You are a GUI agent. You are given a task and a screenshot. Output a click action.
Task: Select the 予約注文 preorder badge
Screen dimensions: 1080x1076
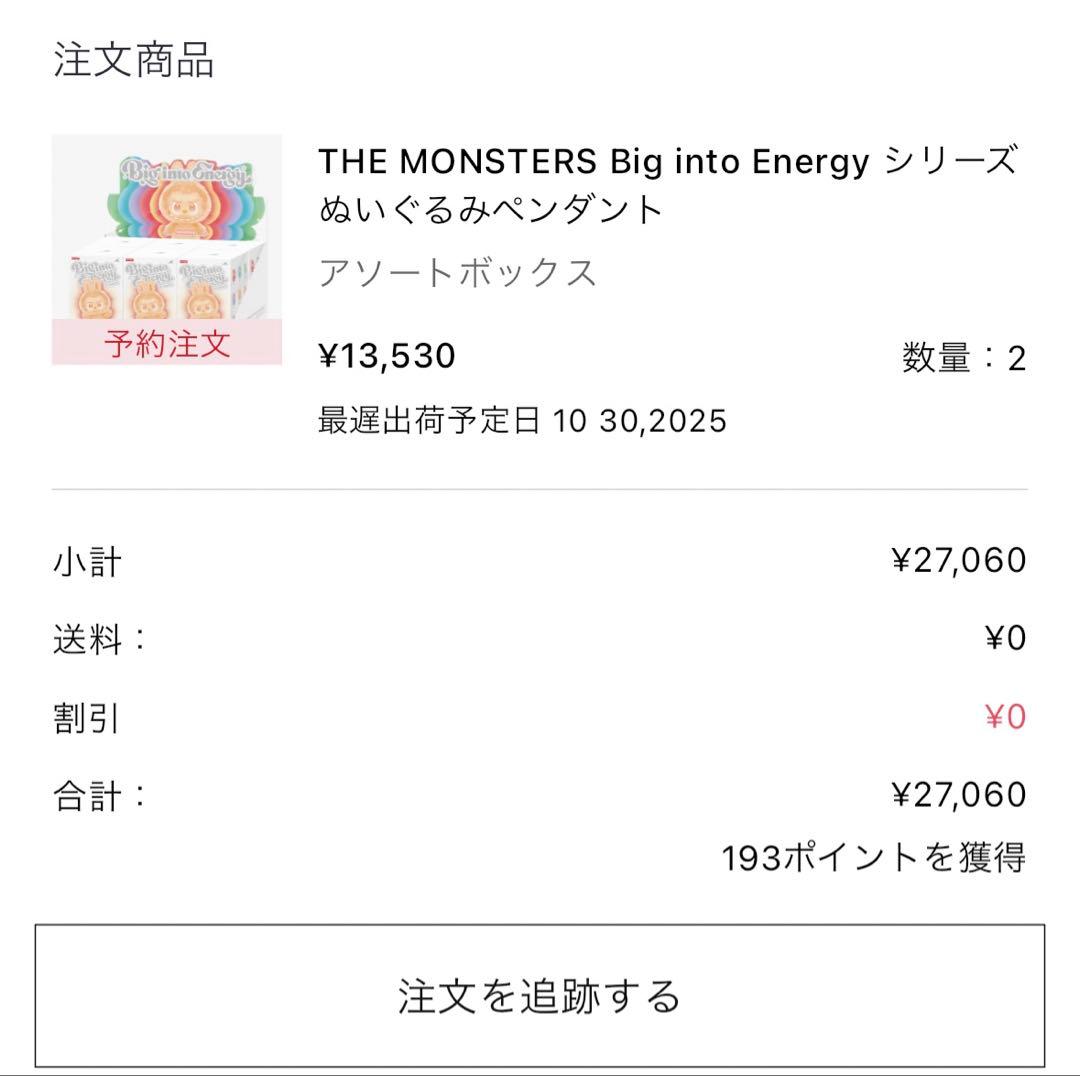pyautogui.click(x=165, y=345)
